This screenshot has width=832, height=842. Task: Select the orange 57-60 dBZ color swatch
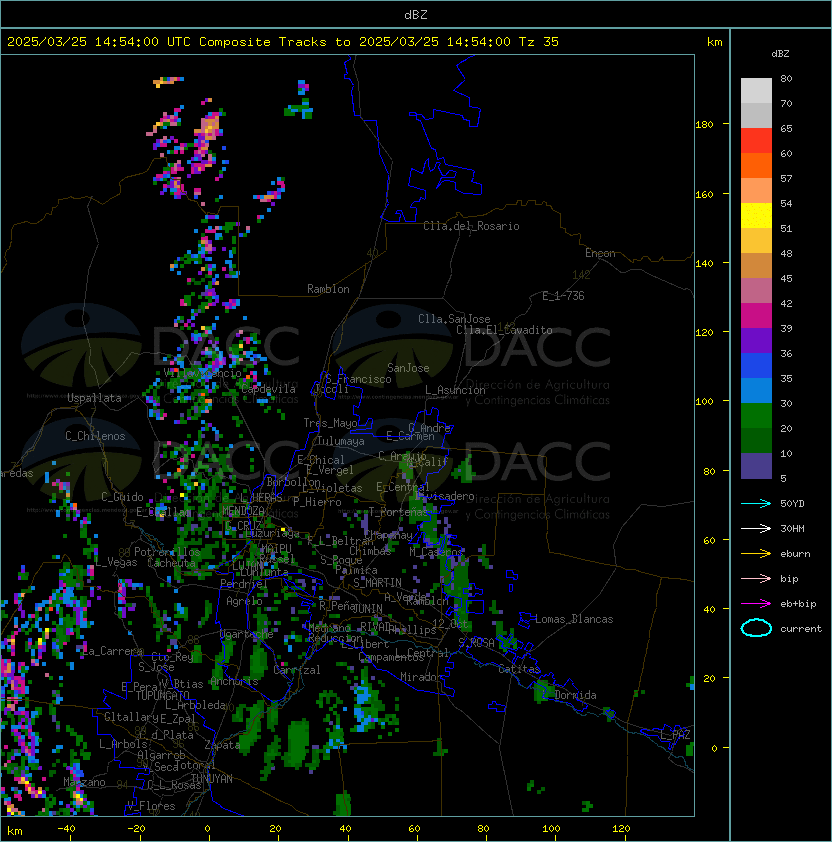[756, 165]
